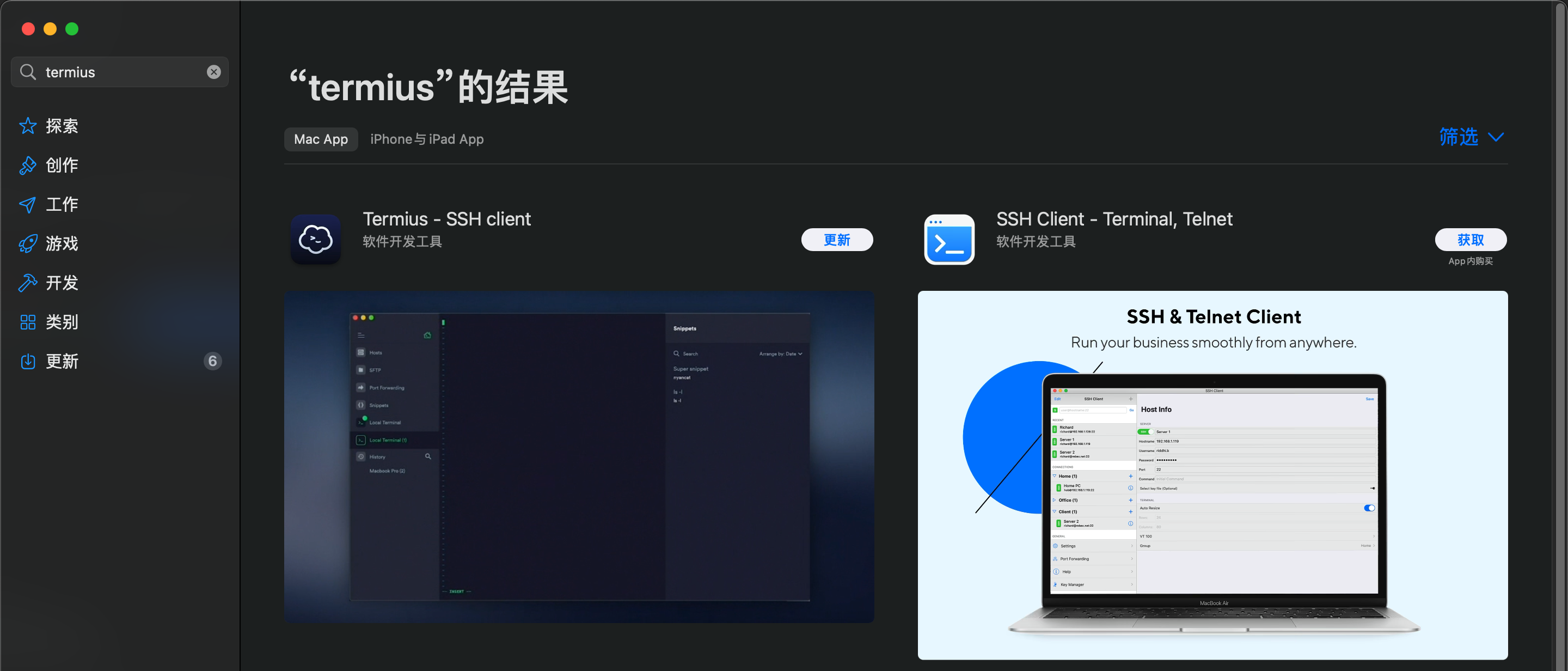
Task: Click 软件开发工具 category under Termius
Action: [402, 242]
